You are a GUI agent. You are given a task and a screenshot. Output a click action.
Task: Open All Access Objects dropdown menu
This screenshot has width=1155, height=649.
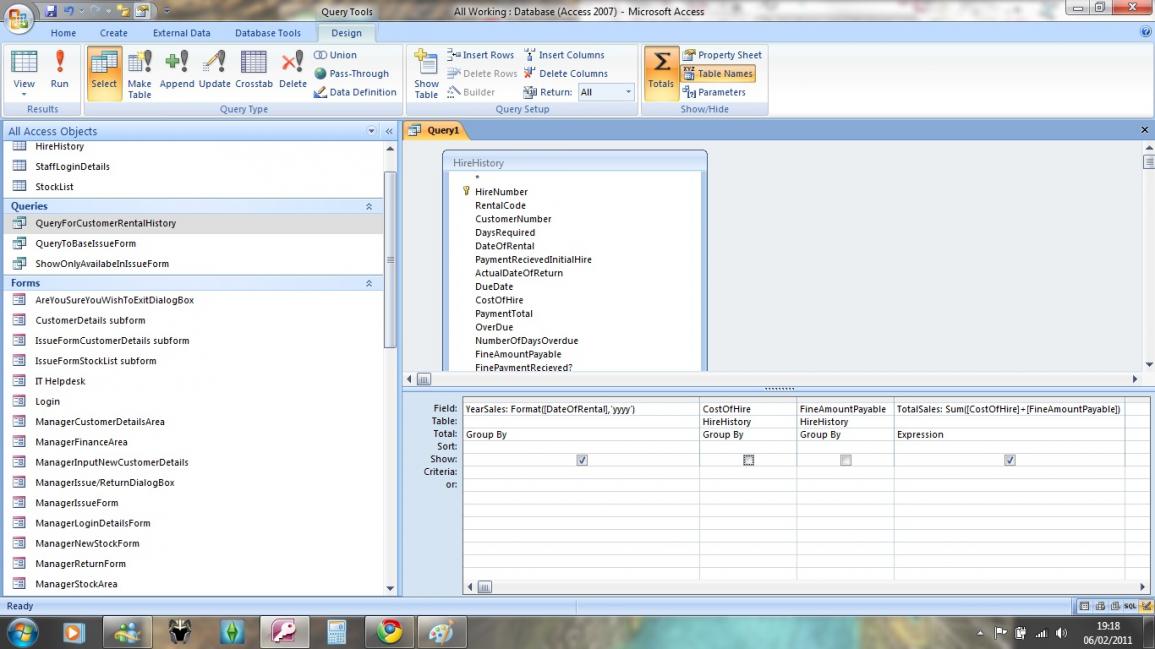pyautogui.click(x=371, y=131)
